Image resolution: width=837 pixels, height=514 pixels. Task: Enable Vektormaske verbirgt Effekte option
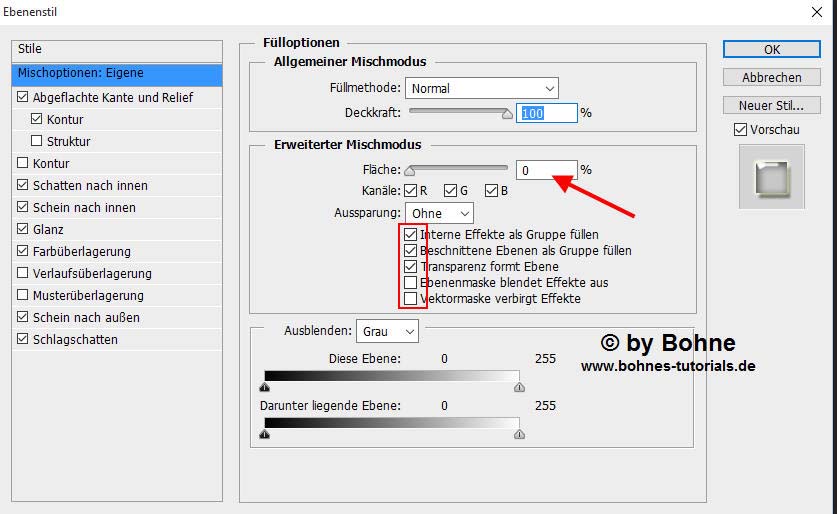(410, 299)
